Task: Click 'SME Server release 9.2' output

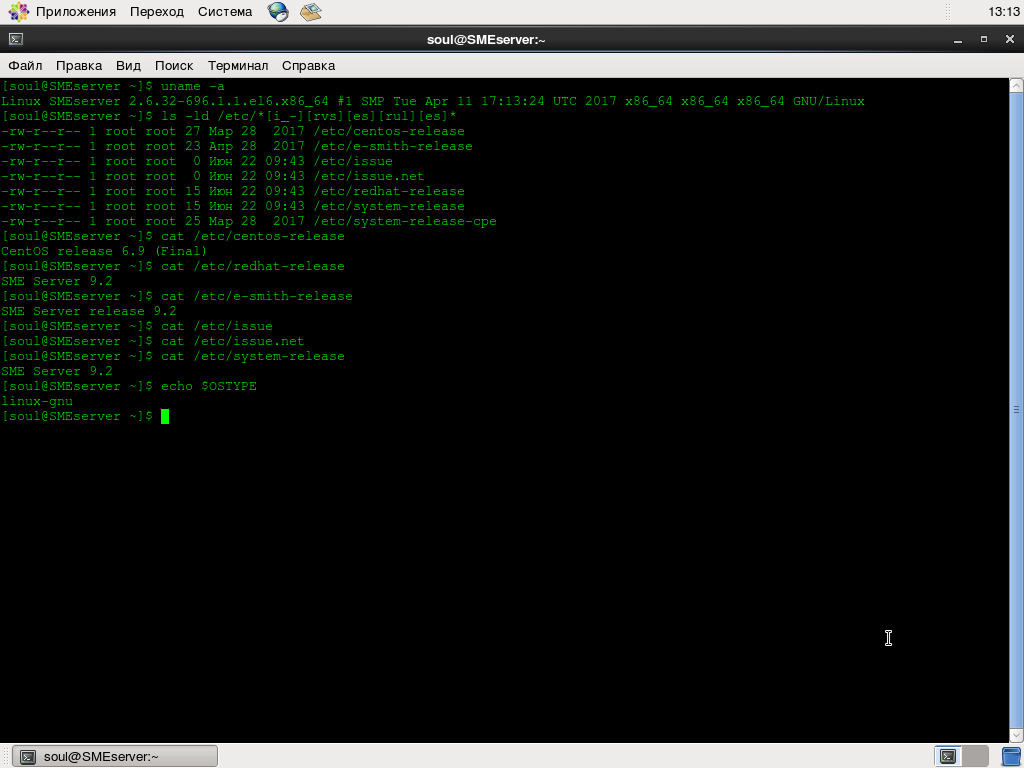Action: point(89,312)
